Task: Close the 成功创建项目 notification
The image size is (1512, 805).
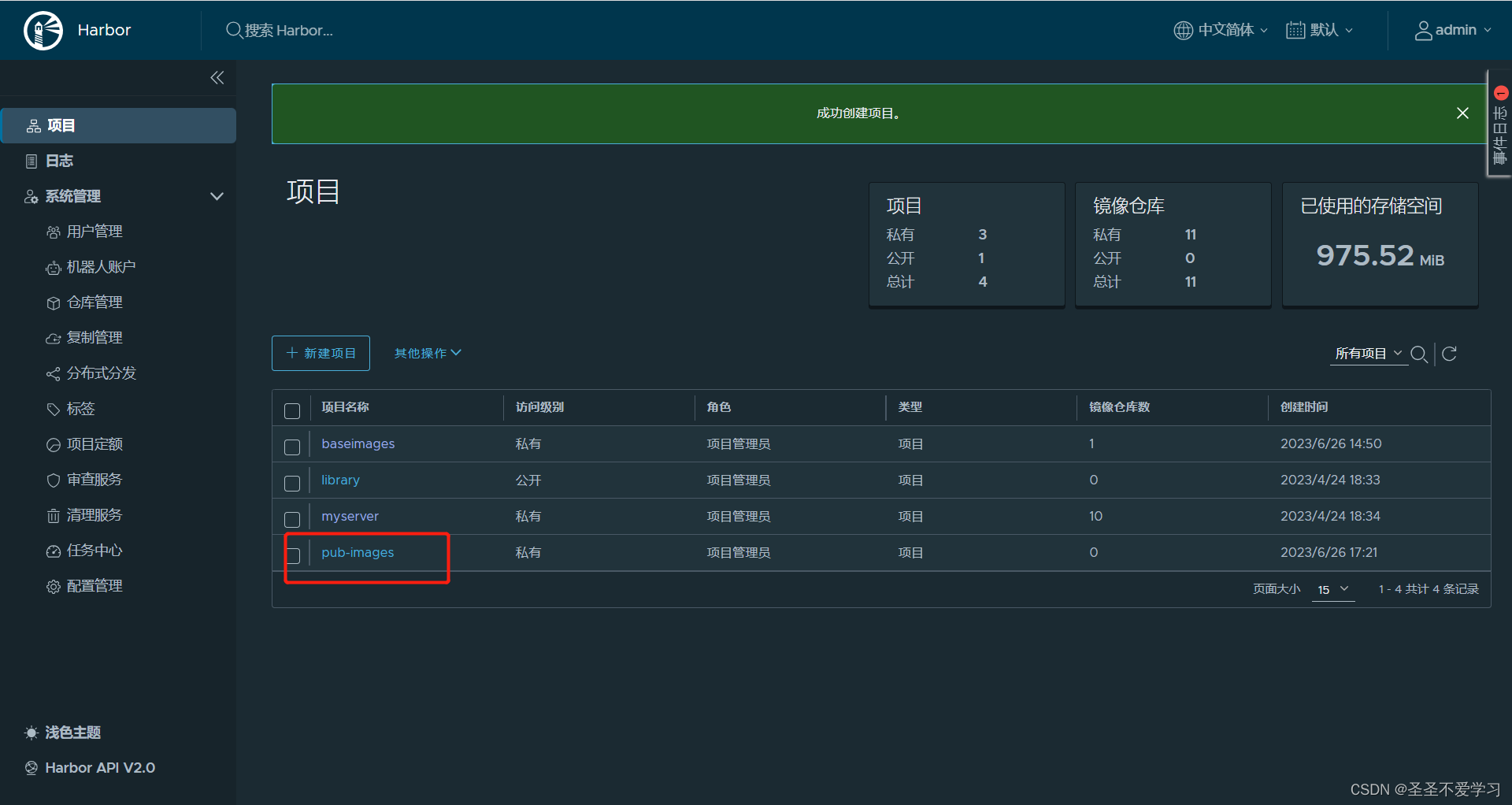Action: (x=1462, y=113)
